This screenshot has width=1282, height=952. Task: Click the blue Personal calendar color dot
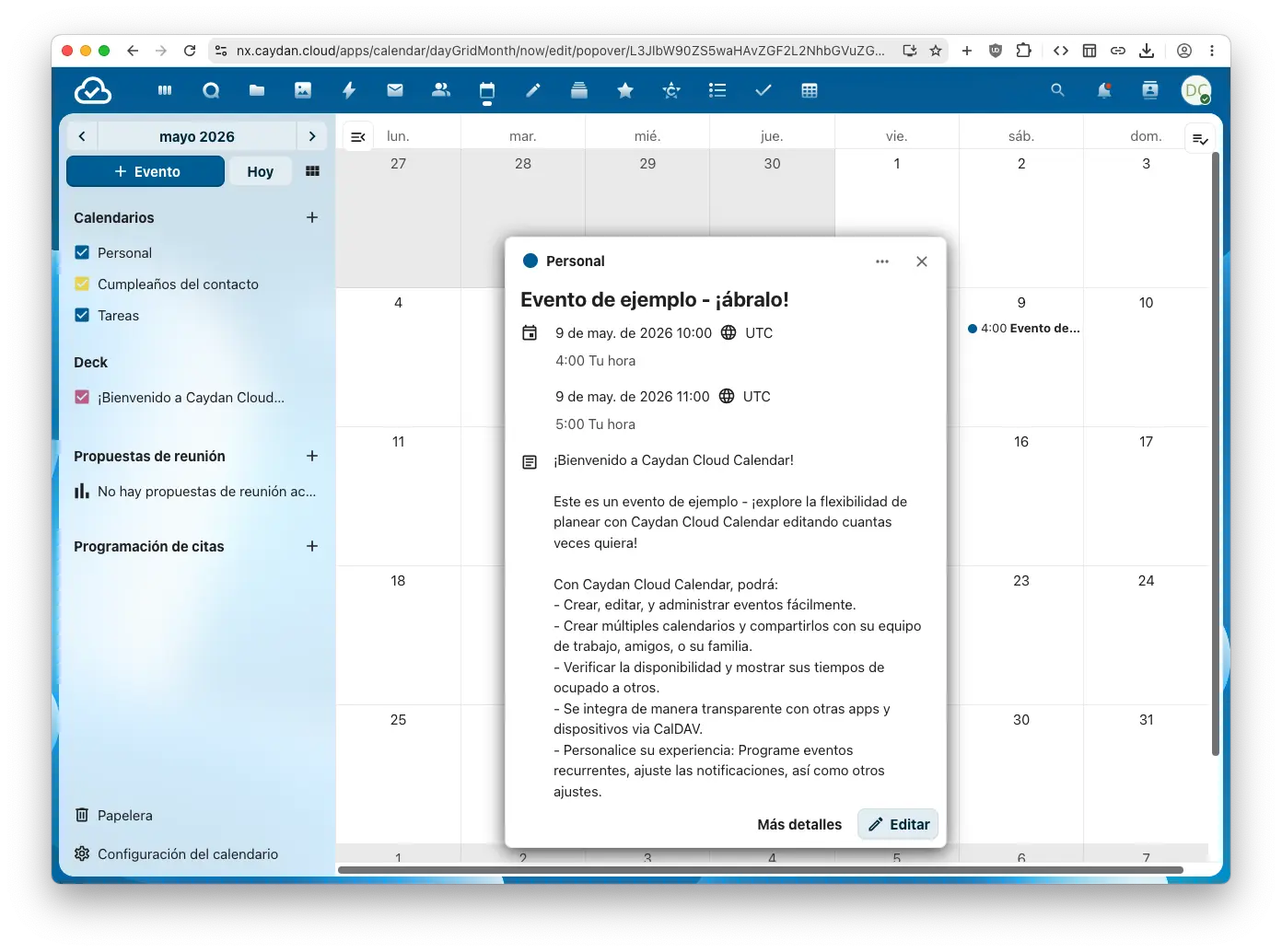530,261
